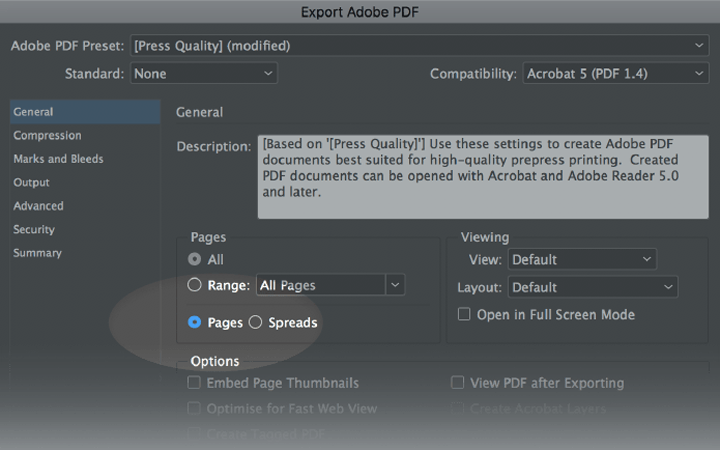Image resolution: width=720 pixels, height=450 pixels.
Task: Choose the Range radio button
Action: pos(195,285)
